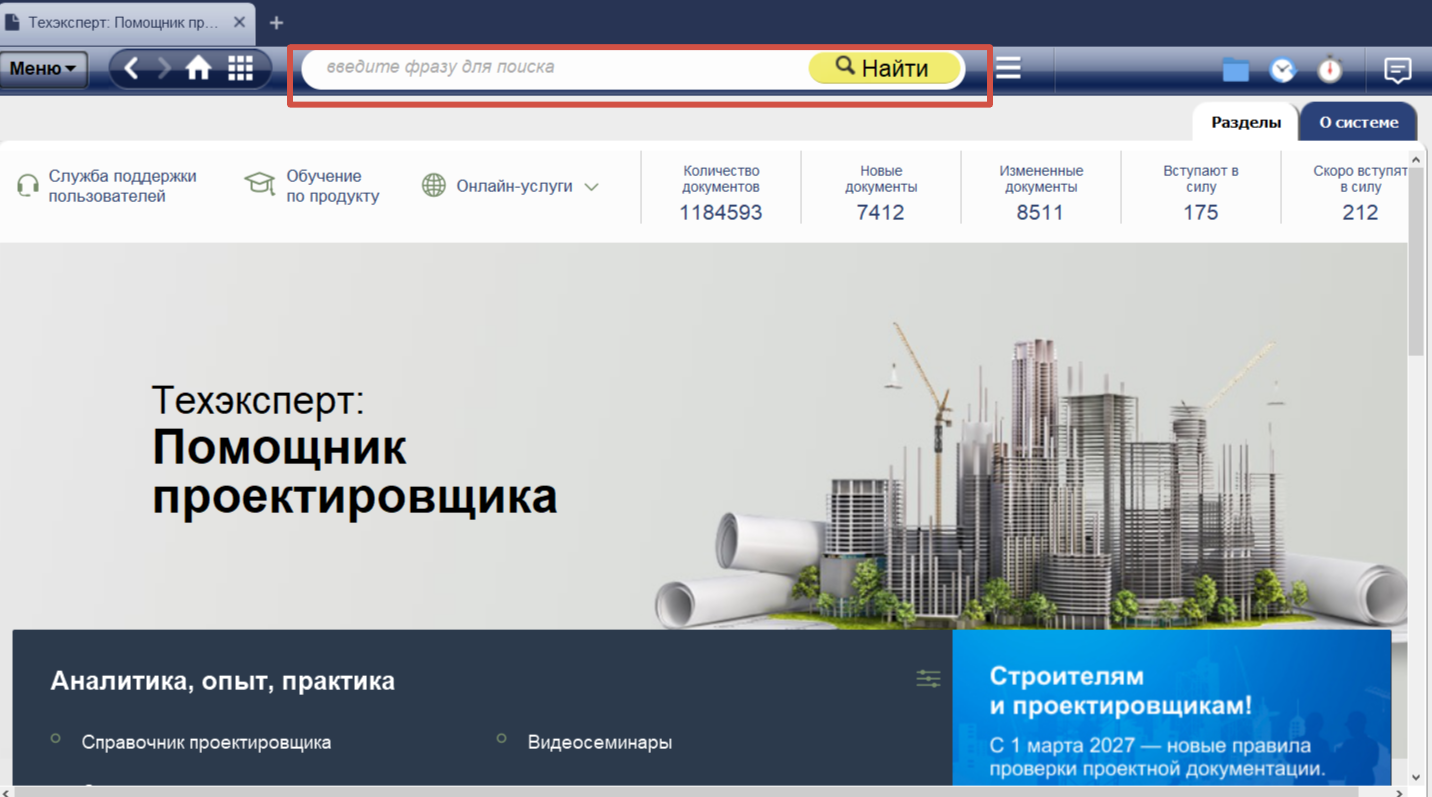Open Количество документов 1184593 stat

pyautogui.click(x=721, y=193)
